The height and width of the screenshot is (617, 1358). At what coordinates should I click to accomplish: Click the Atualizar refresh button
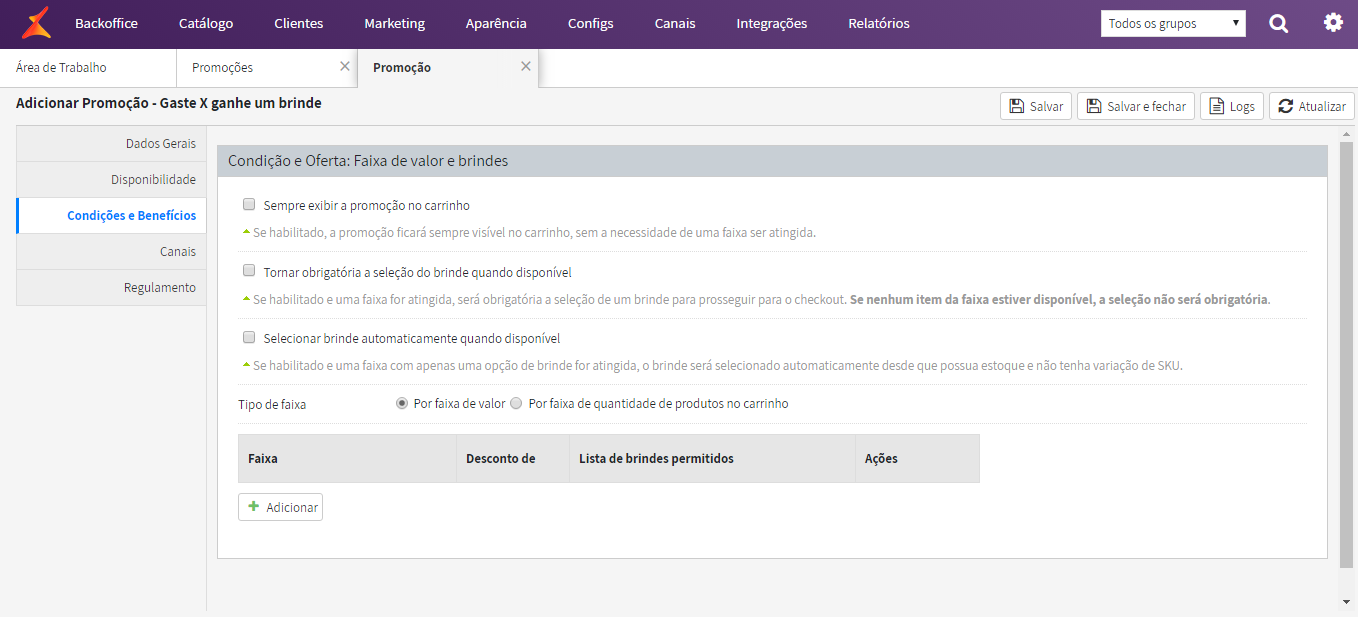point(1312,106)
